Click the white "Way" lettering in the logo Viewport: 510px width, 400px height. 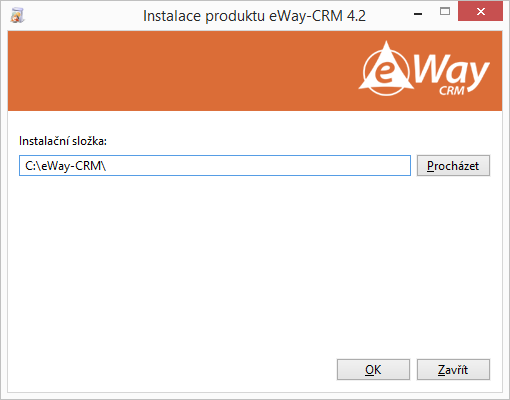(452, 71)
